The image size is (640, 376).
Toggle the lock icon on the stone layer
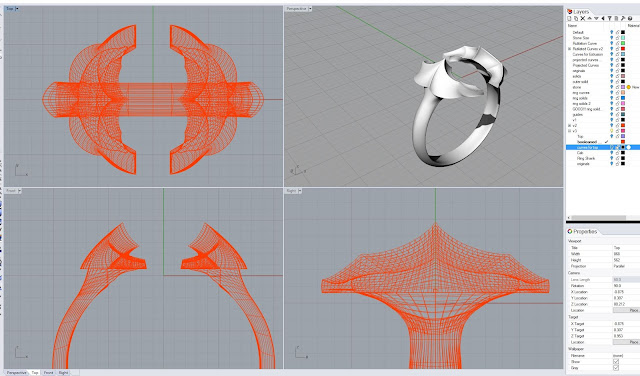pos(618,87)
